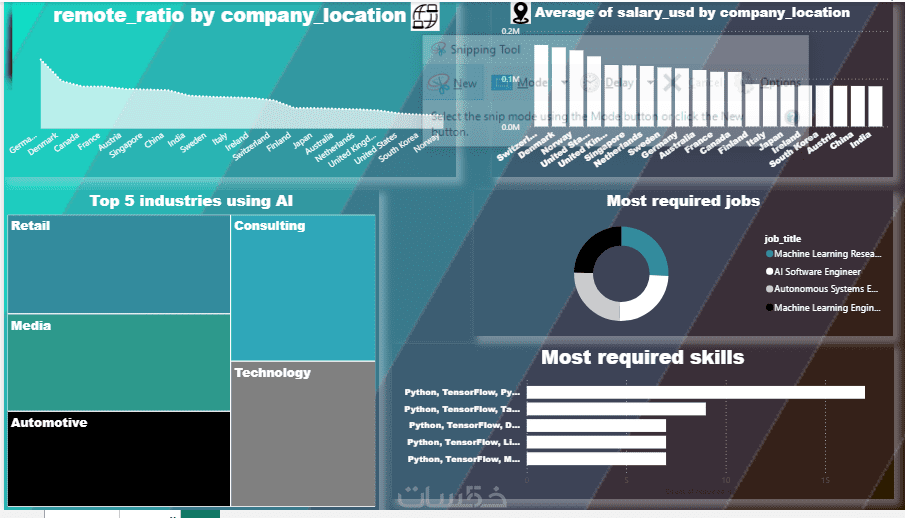Click 'Singapore' axis label in remote_ratio chart
The height and width of the screenshot is (518, 905).
125,147
